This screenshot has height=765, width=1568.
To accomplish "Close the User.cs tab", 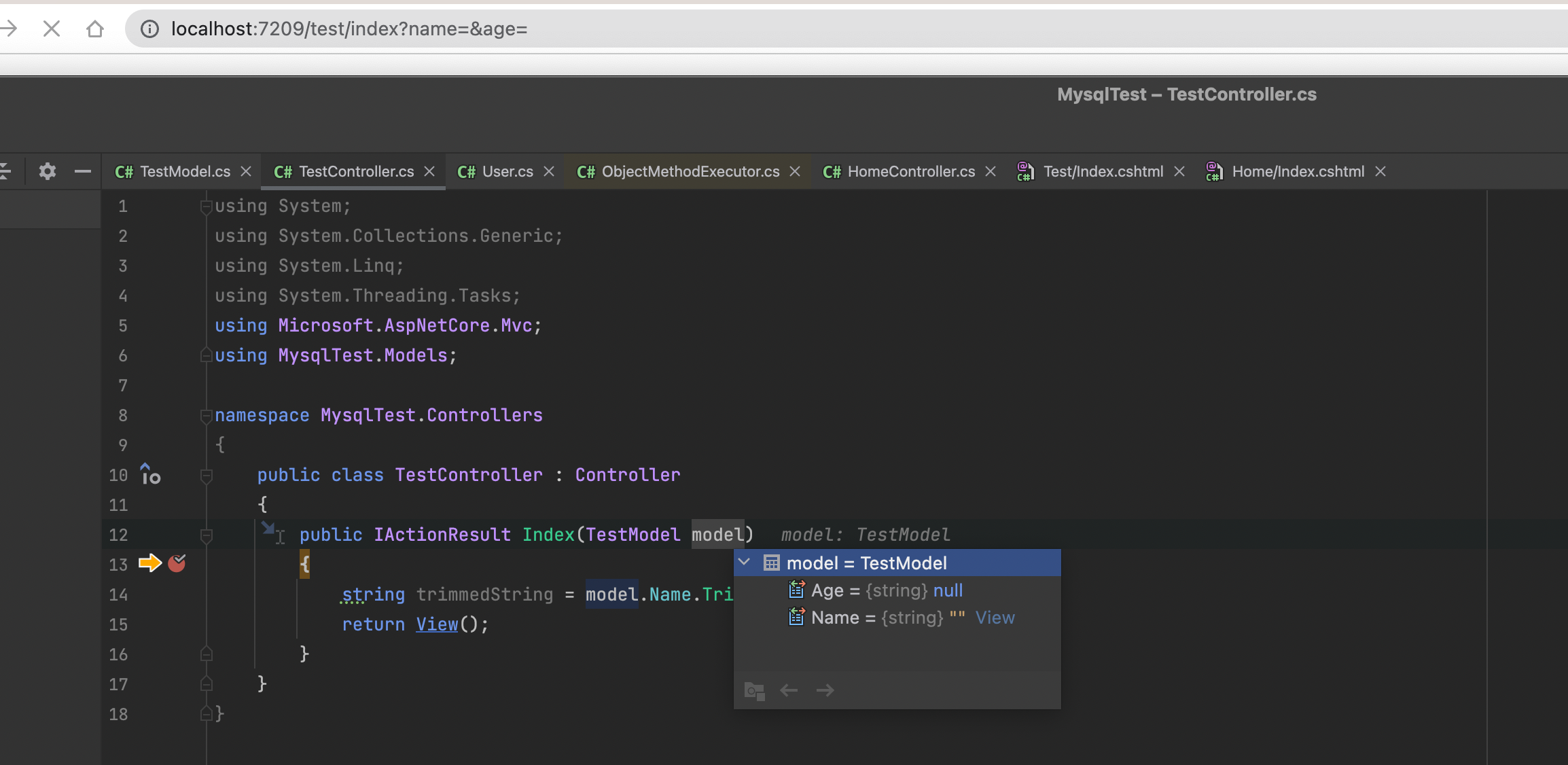I will point(549,171).
